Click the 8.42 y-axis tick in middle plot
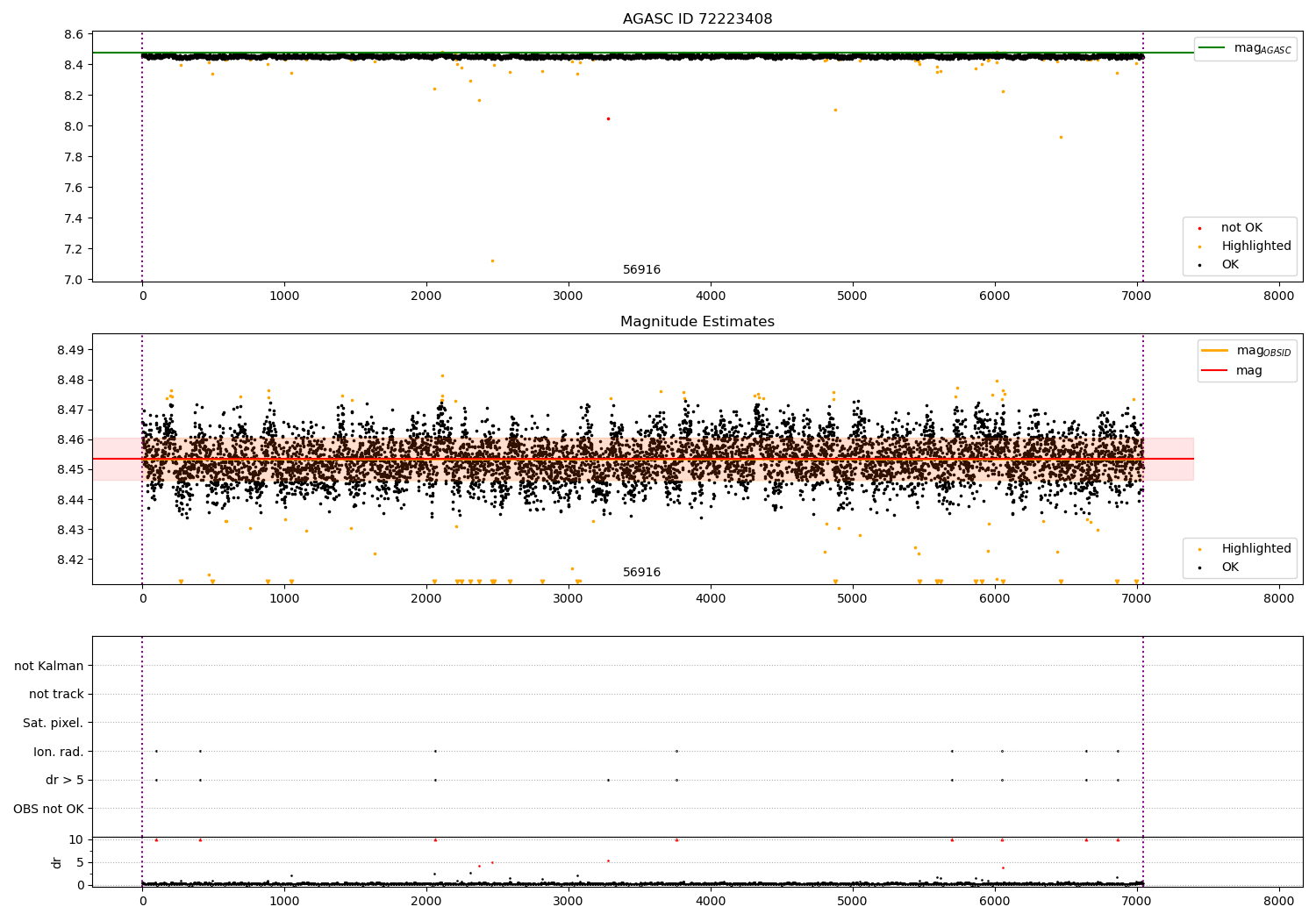The height and width of the screenshot is (921, 1316). [70, 560]
